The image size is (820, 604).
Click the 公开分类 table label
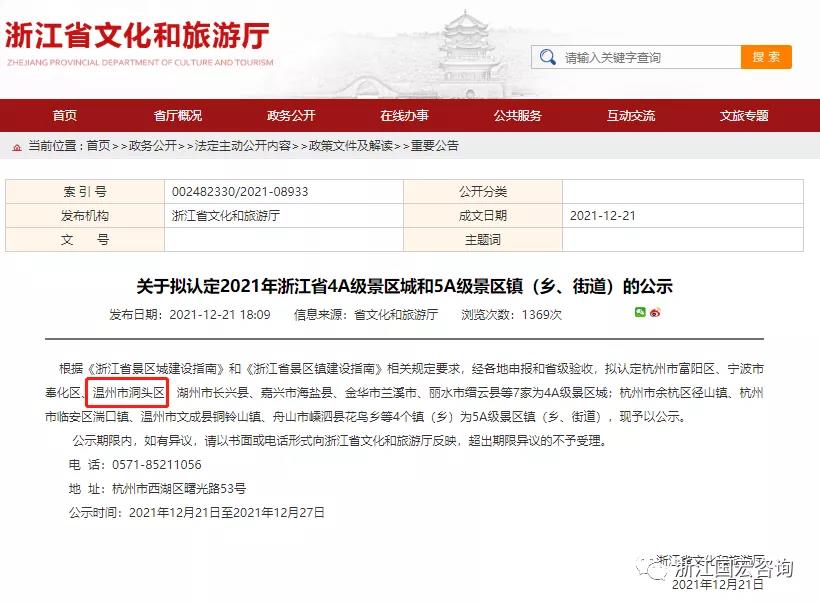(x=483, y=192)
